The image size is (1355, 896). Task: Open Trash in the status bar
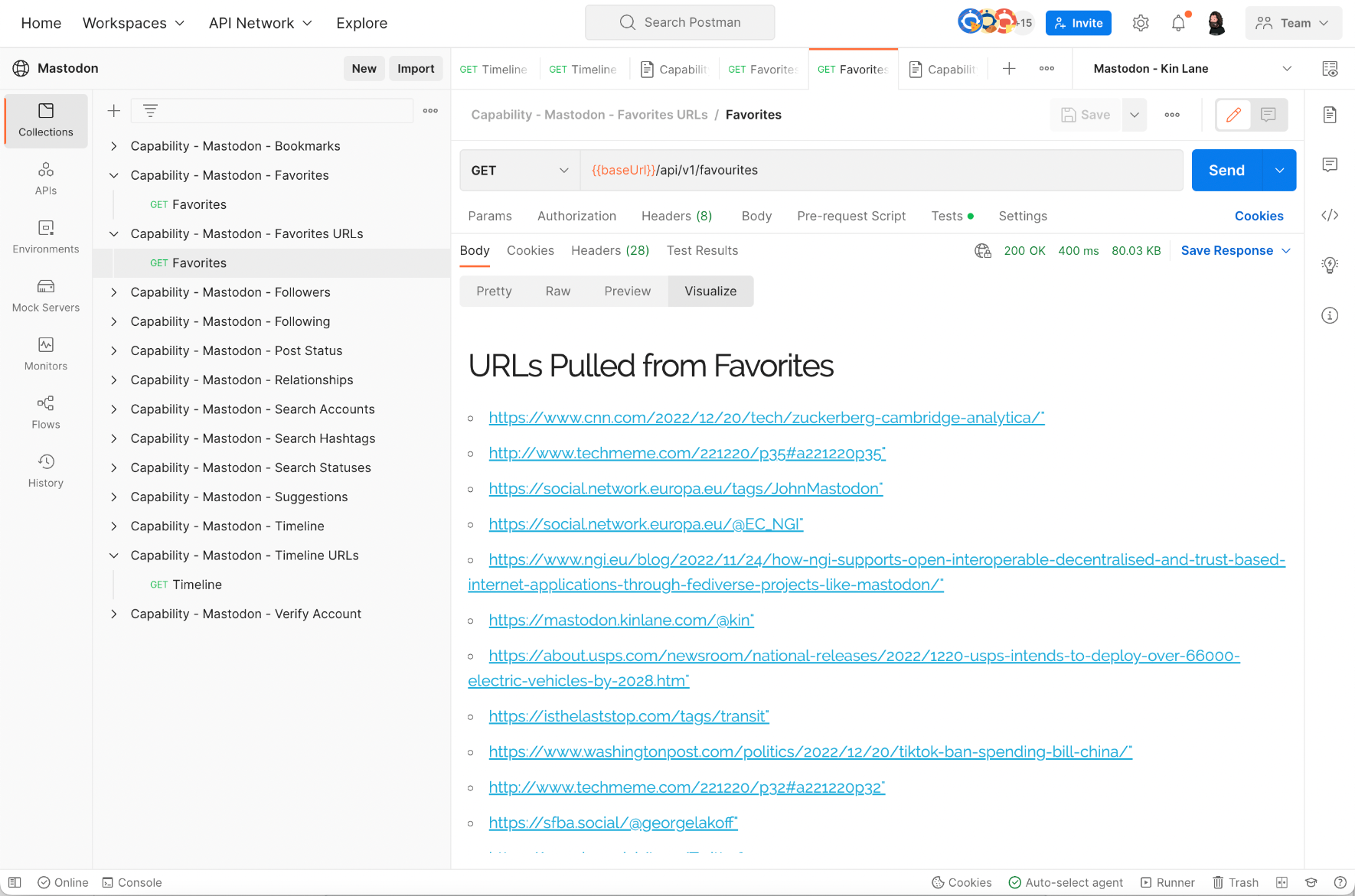coord(1236,882)
